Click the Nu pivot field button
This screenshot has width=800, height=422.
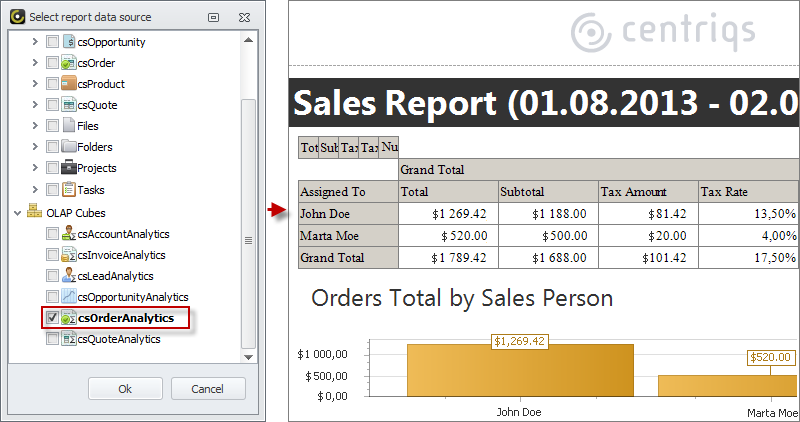point(389,147)
